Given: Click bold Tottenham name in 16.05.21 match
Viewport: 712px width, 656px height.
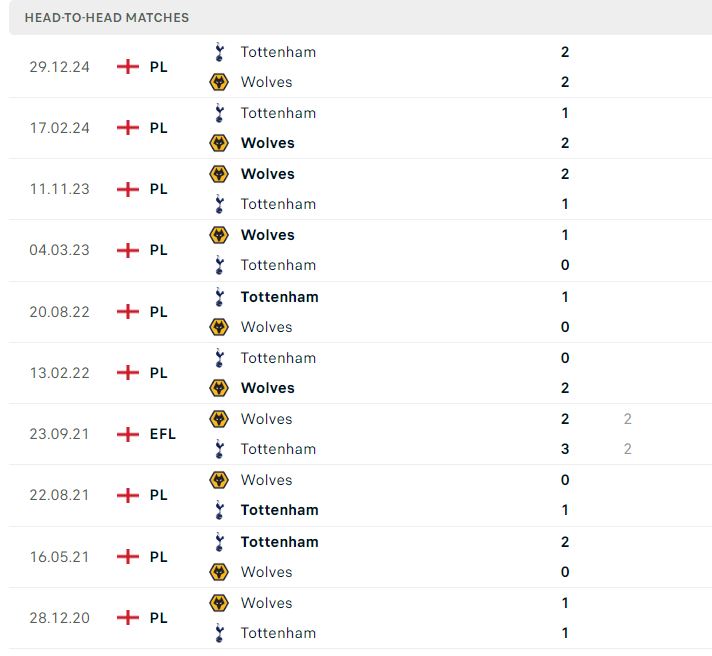Looking at the screenshot, I should [280, 542].
